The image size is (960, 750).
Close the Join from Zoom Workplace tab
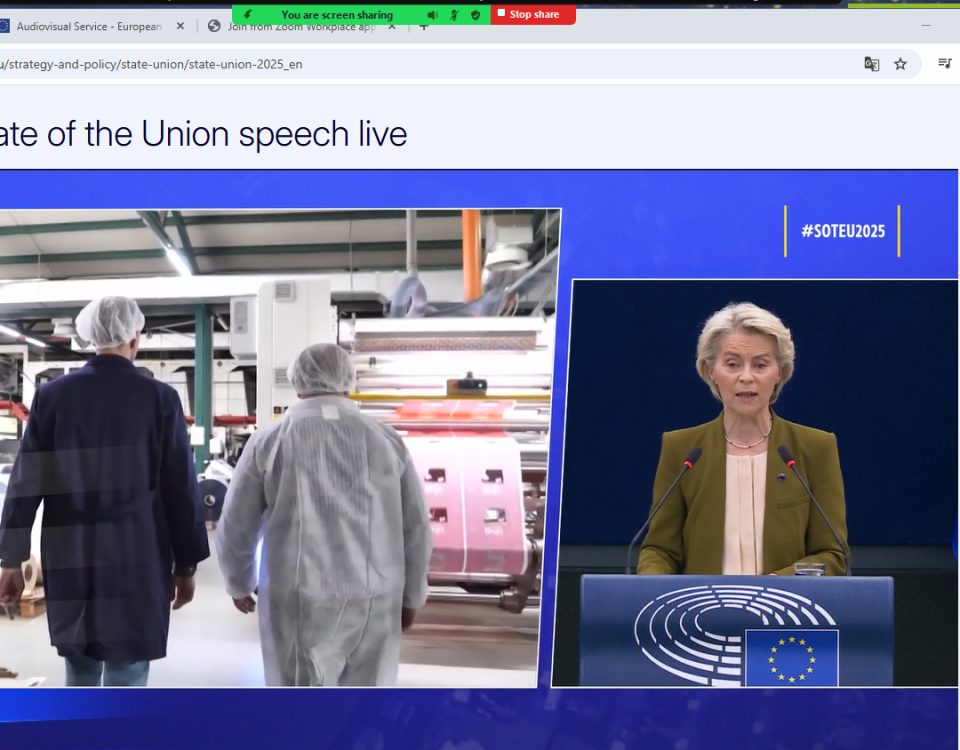(x=392, y=28)
